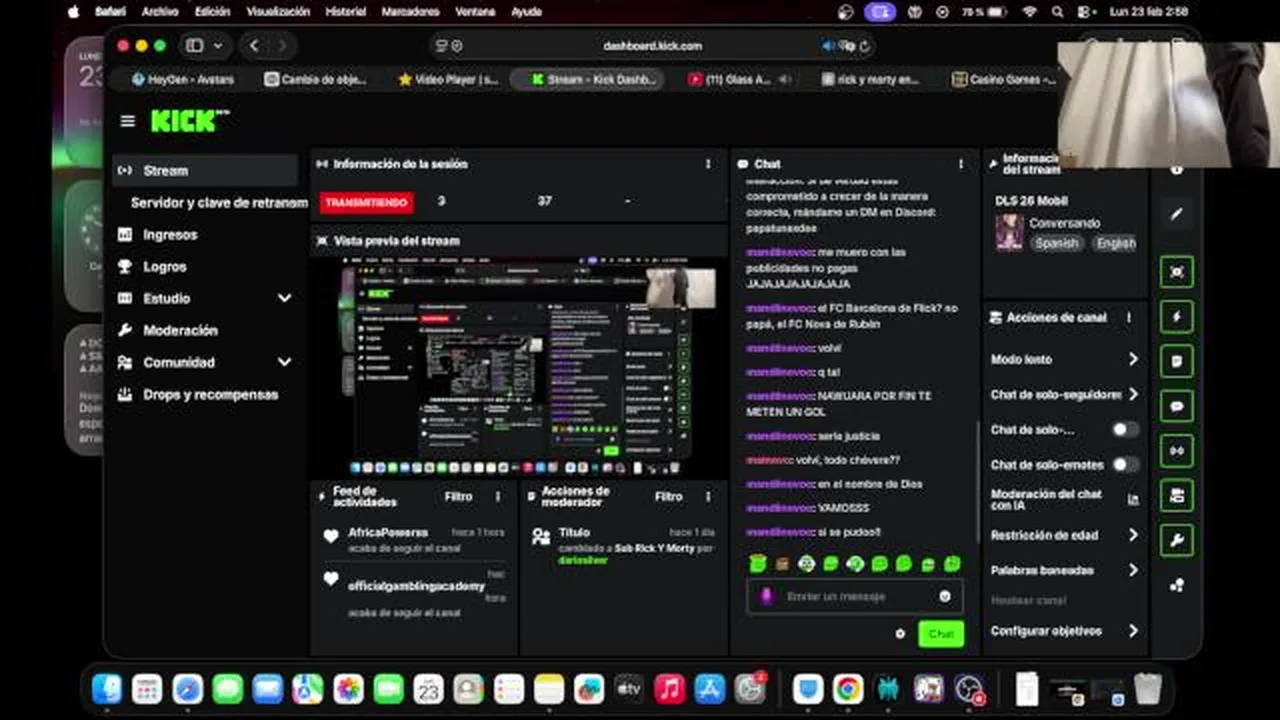Image resolution: width=1280 pixels, height=720 pixels.
Task: Switch to HeyGen - Avatars tab
Action: point(183,79)
